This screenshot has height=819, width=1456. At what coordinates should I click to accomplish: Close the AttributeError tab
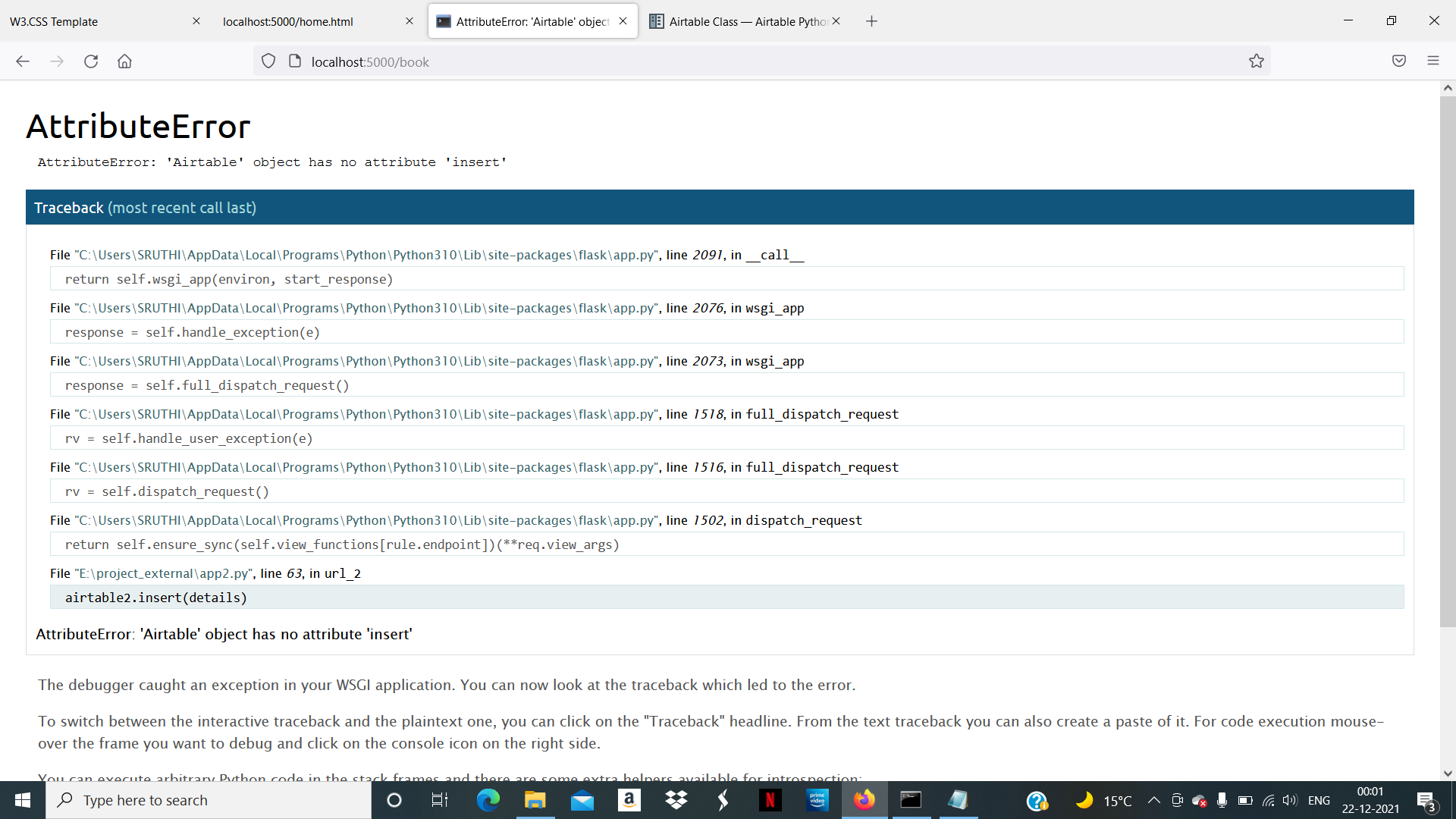(623, 21)
